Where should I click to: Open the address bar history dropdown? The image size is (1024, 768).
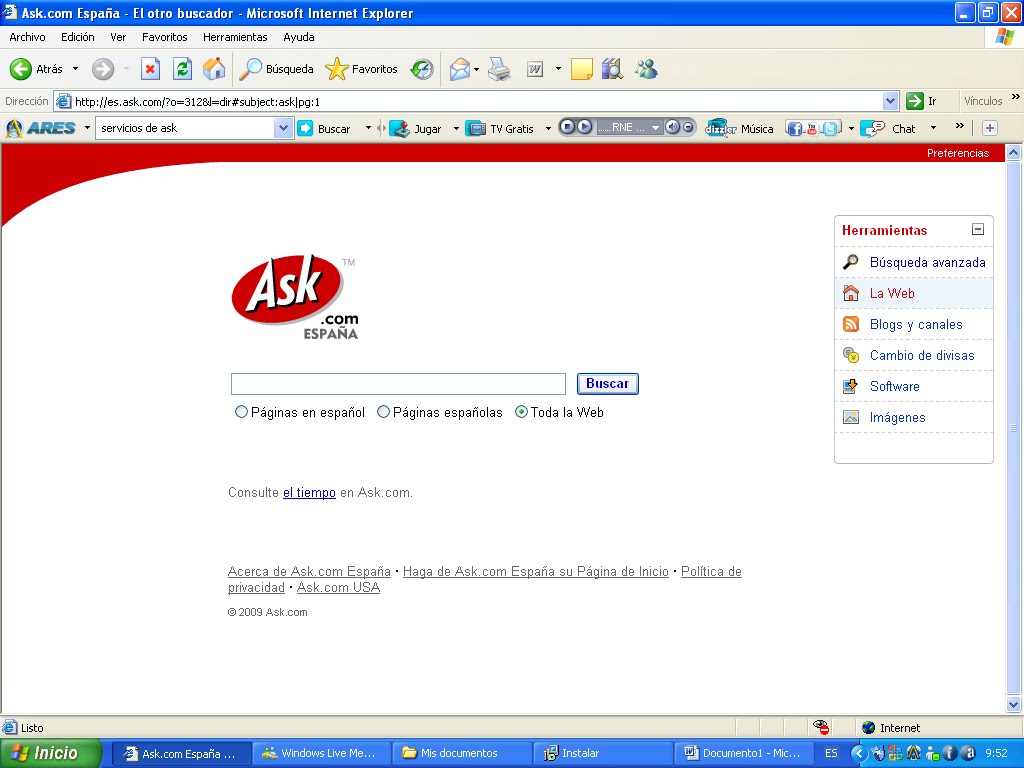890,100
